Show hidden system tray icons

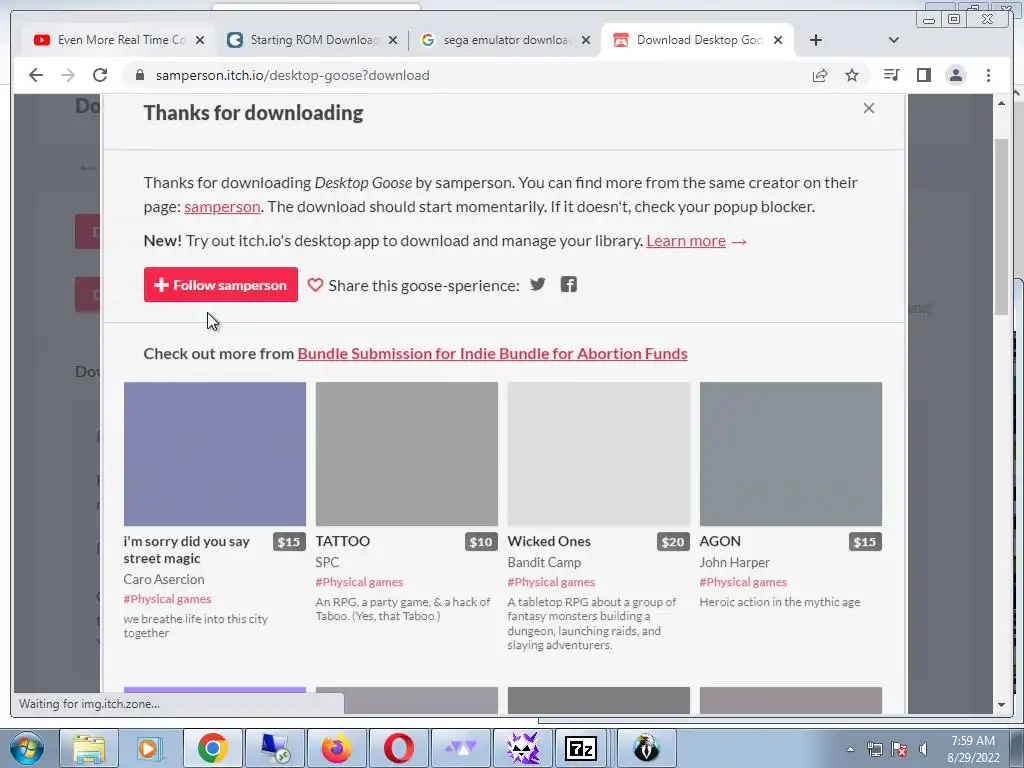click(850, 749)
